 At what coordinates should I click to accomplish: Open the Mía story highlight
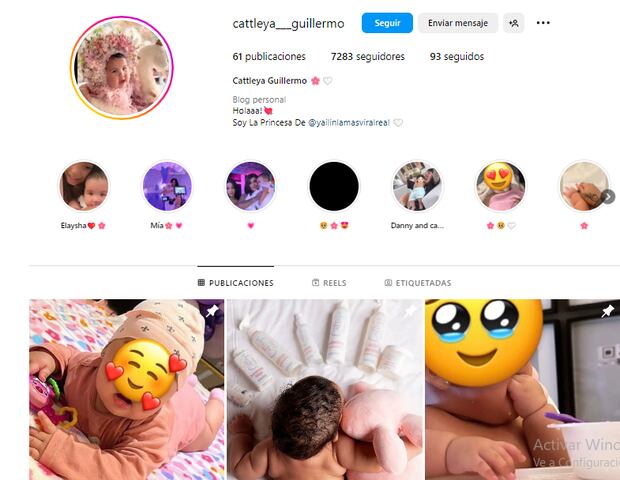[x=167, y=186]
